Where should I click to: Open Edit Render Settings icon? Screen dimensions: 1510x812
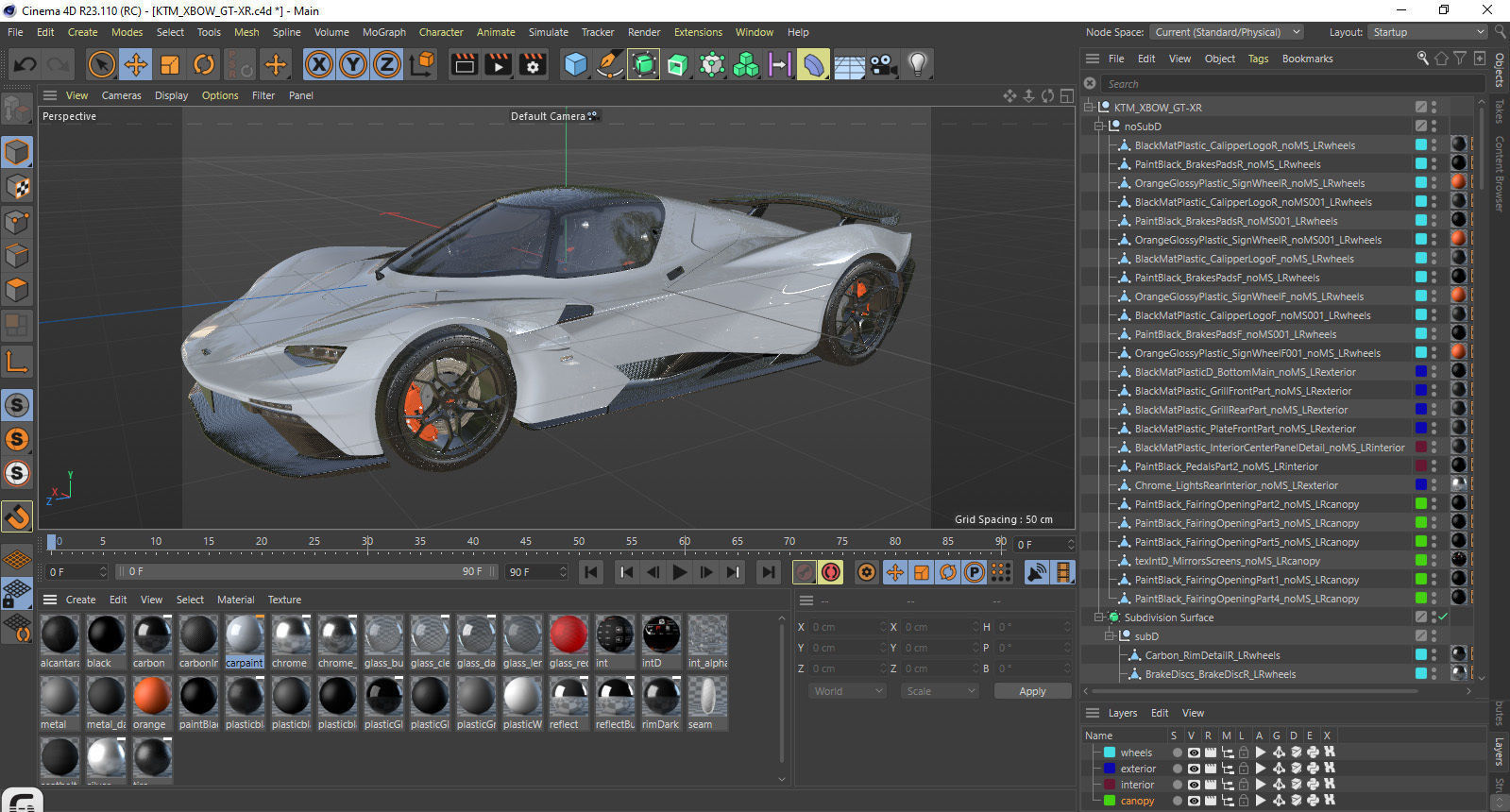534,64
